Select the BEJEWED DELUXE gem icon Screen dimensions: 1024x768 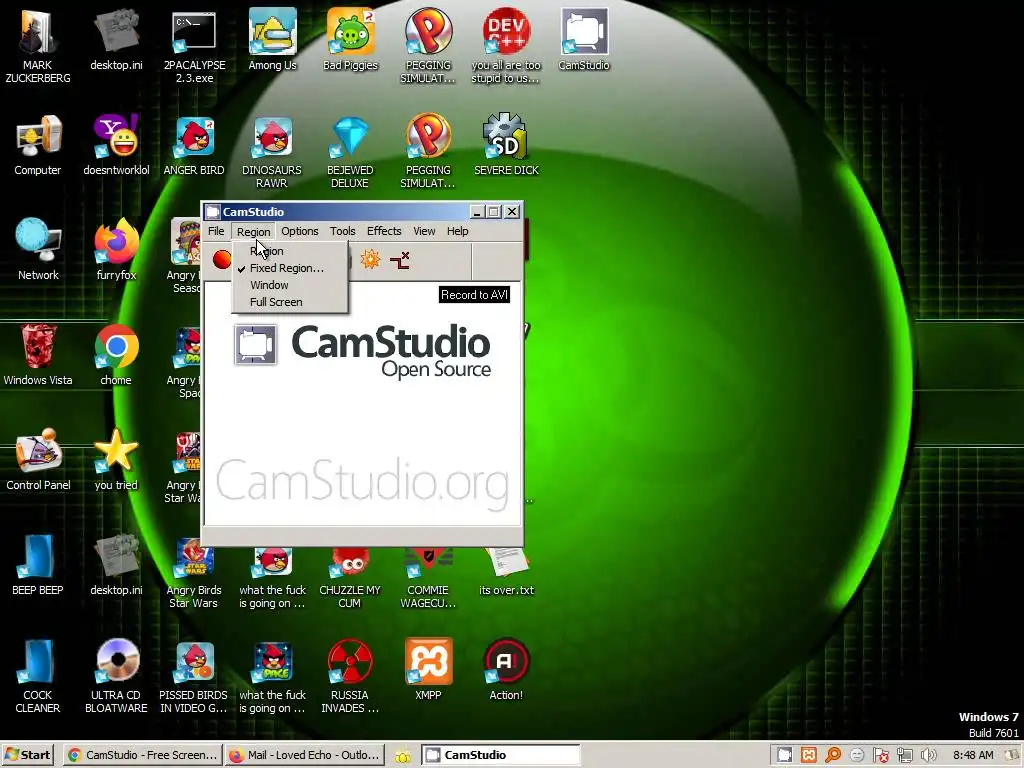click(x=351, y=152)
